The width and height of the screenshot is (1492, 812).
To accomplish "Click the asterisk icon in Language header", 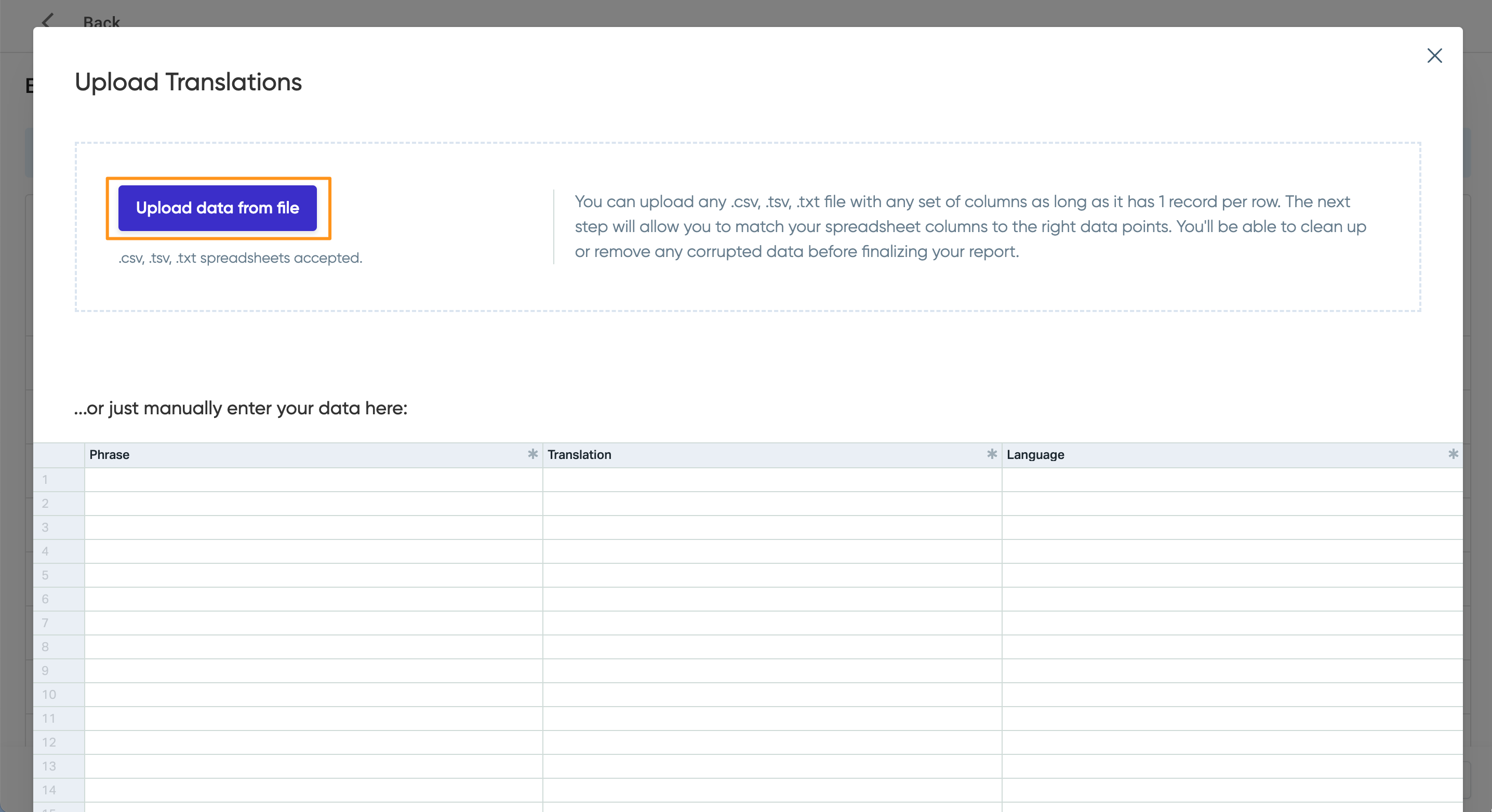I will [x=1453, y=454].
